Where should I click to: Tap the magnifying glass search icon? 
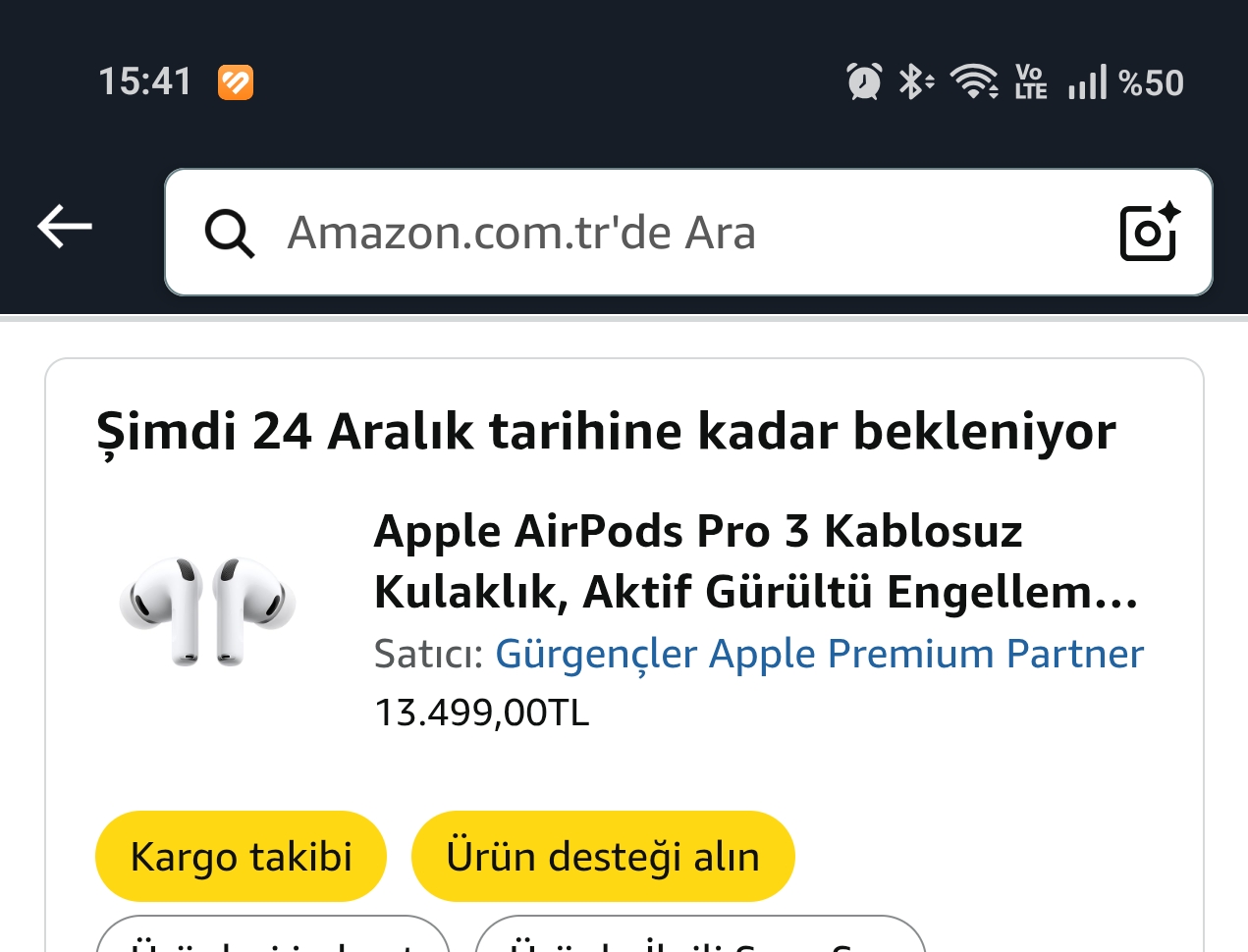pyautogui.click(x=230, y=234)
